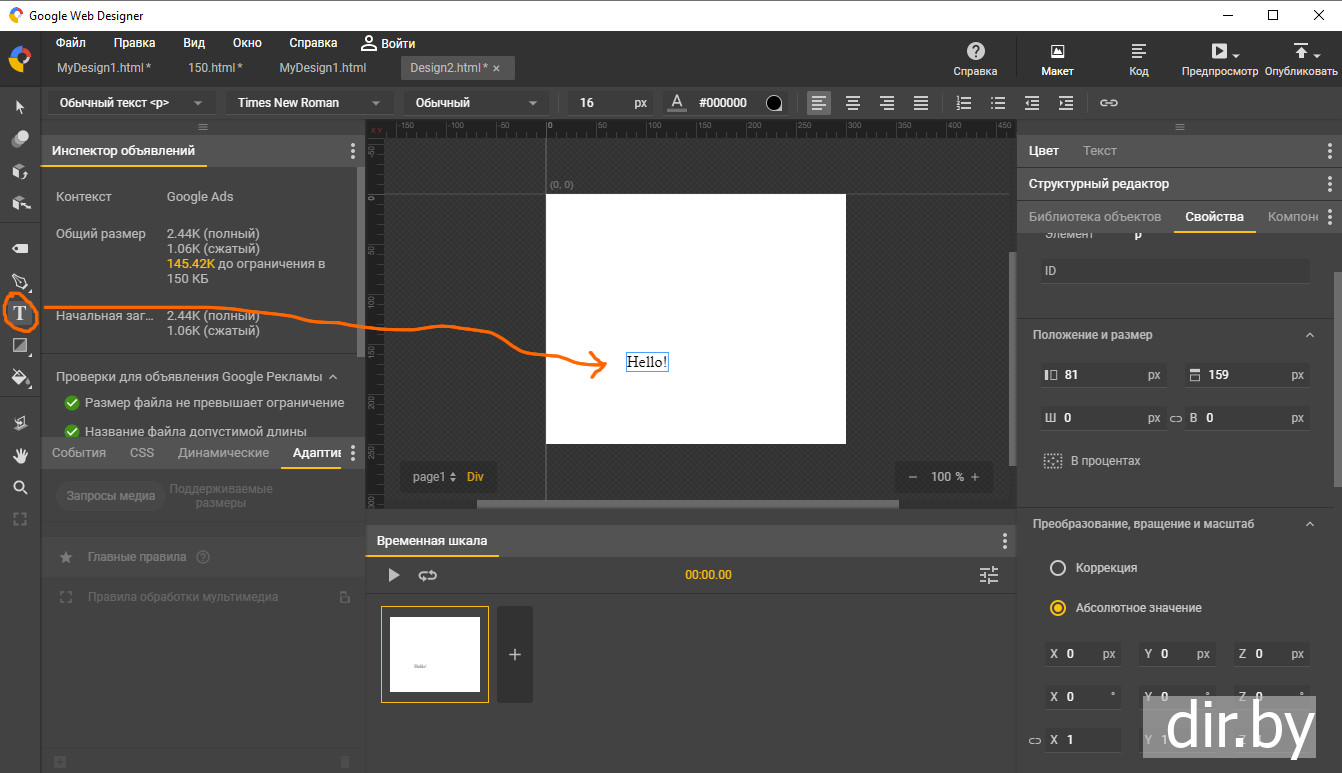Select the Zoom magnifier tool
Screen dimensions: 1342x773
[19, 487]
